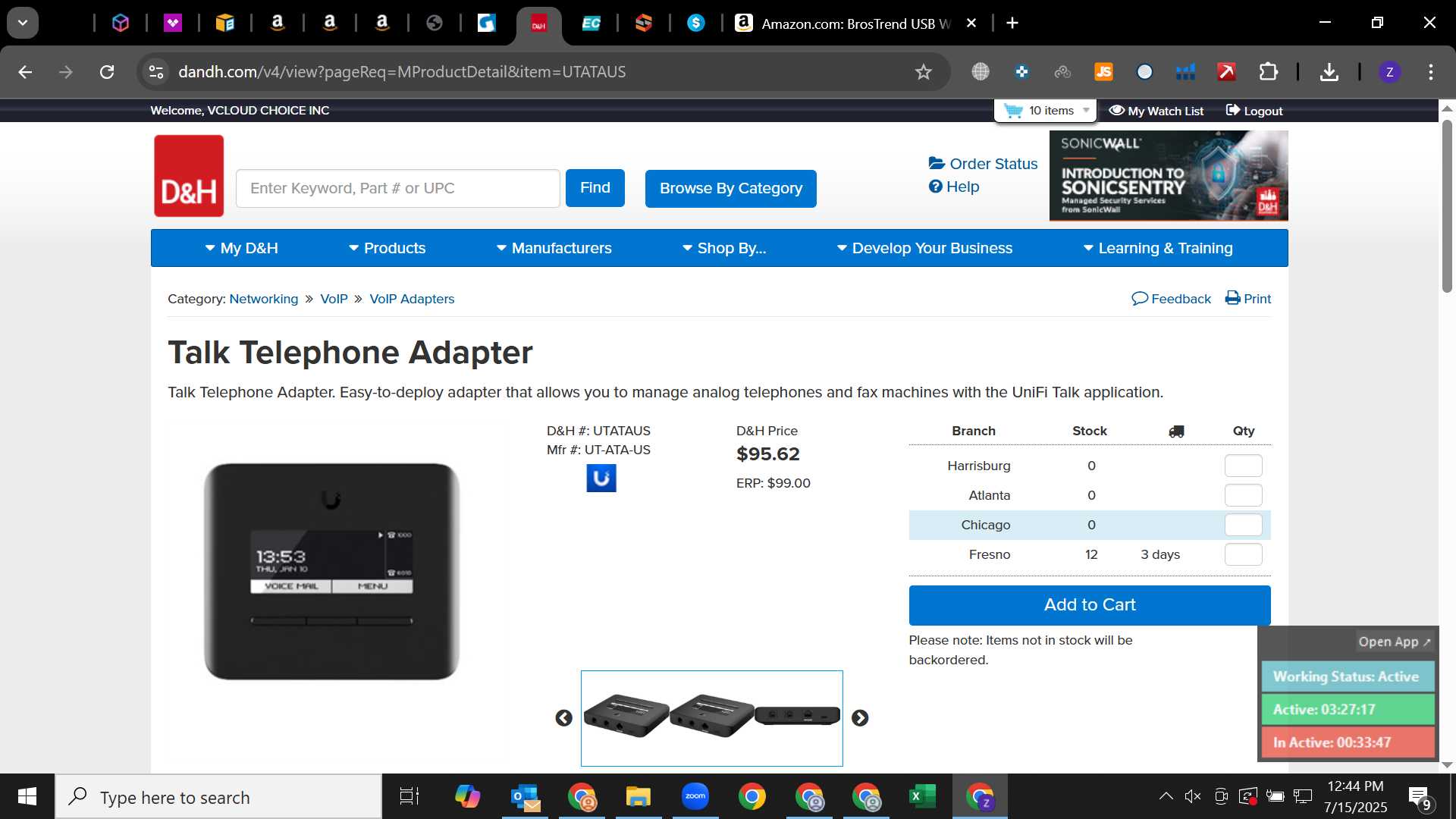Open browser Downloads

pyautogui.click(x=1329, y=72)
